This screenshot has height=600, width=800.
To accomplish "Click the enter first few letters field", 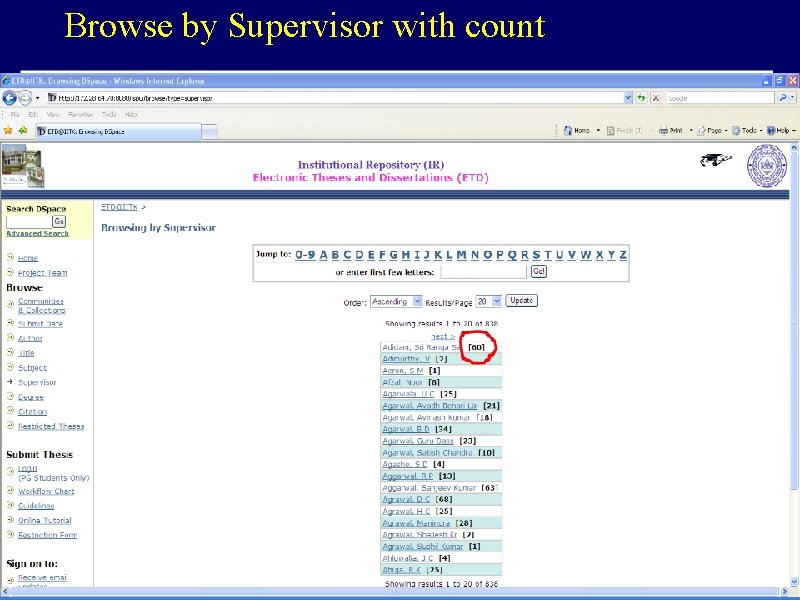I will 483,272.
